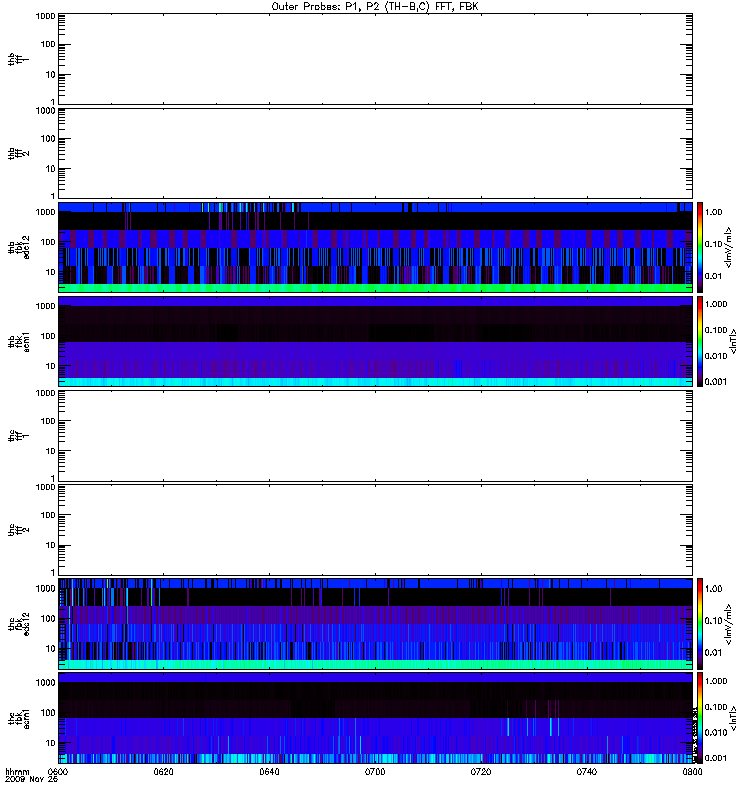This screenshot has width=750, height=800.
Task: Click the '1.00' label on thc edc12 color bar
Action: pos(713,589)
